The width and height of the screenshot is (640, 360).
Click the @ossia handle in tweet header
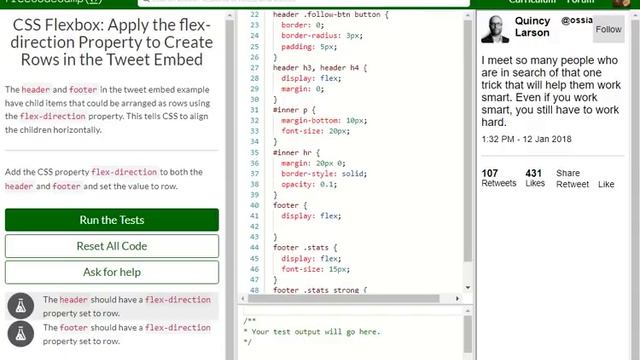(x=576, y=20)
